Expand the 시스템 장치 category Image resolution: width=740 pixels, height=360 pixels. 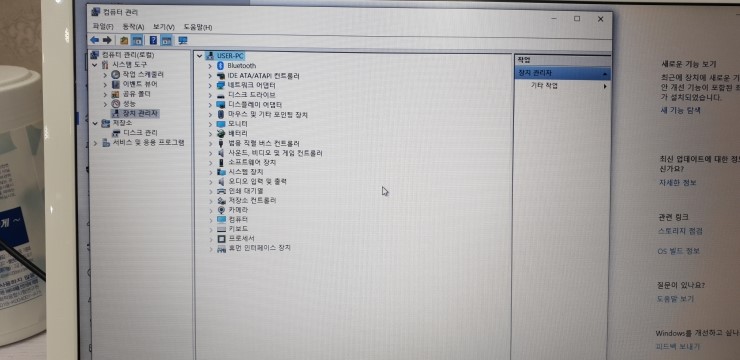click(210, 172)
